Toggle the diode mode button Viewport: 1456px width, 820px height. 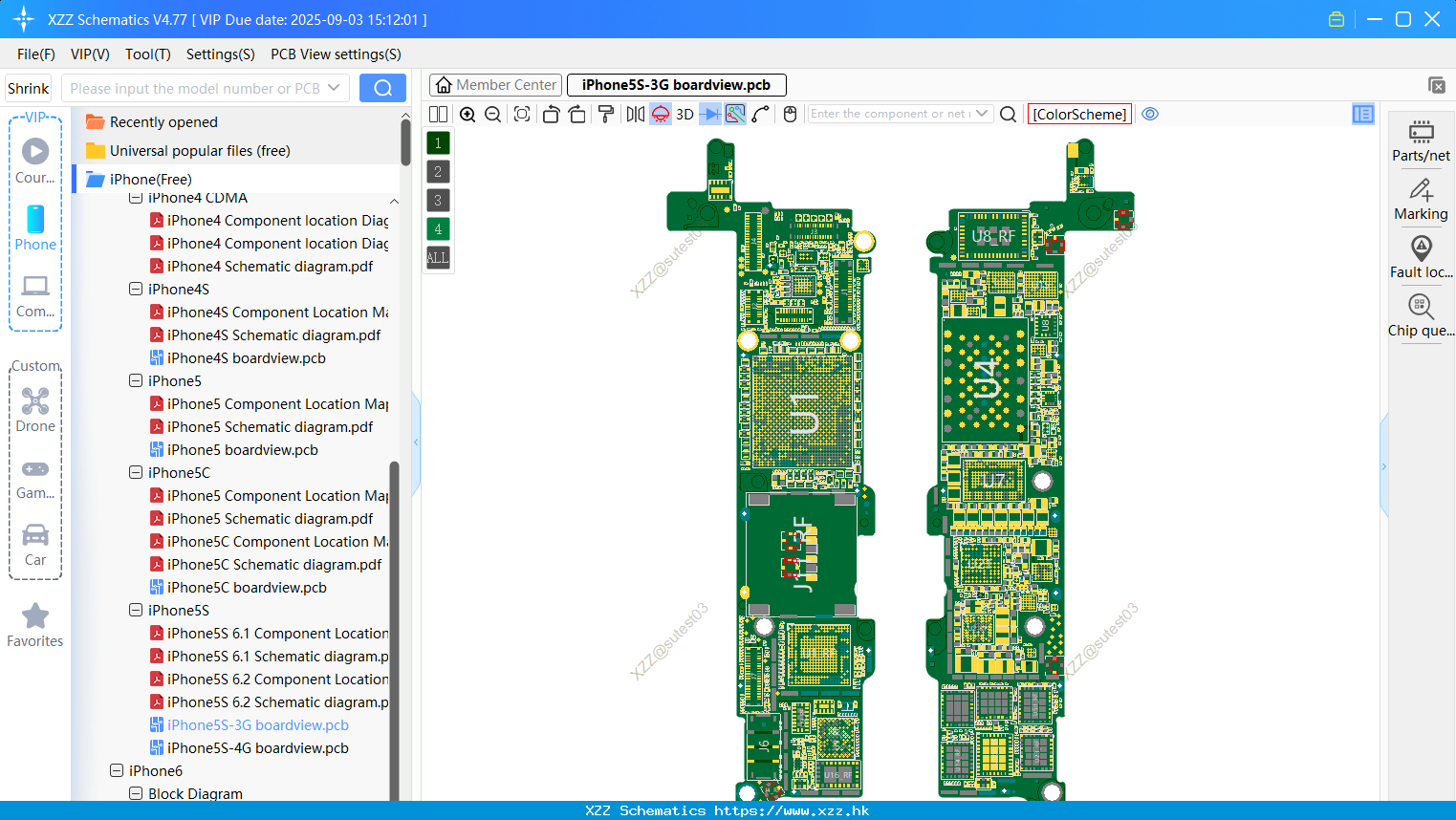(710, 114)
